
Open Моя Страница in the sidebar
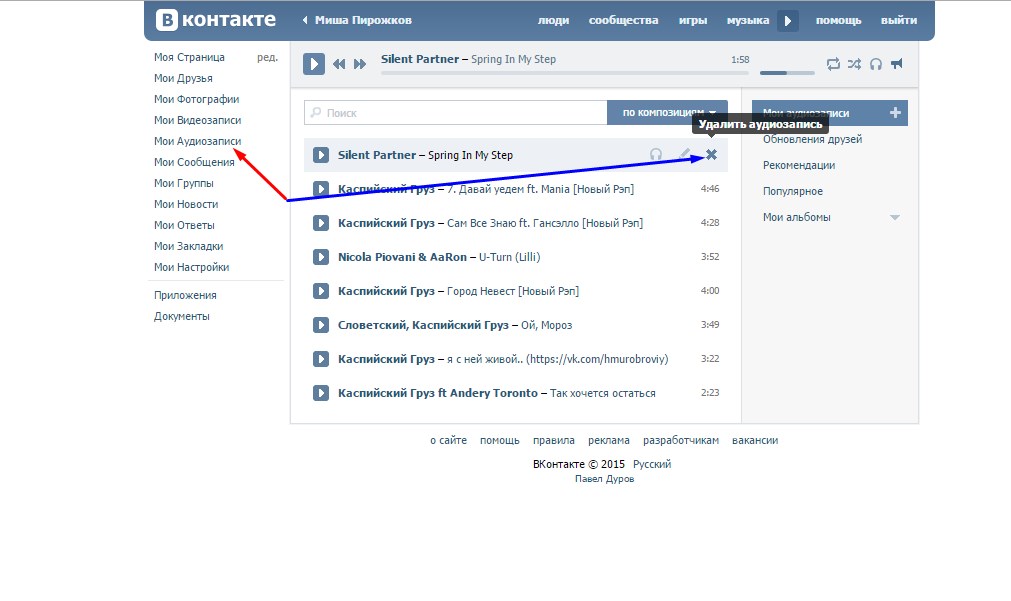[x=190, y=57]
